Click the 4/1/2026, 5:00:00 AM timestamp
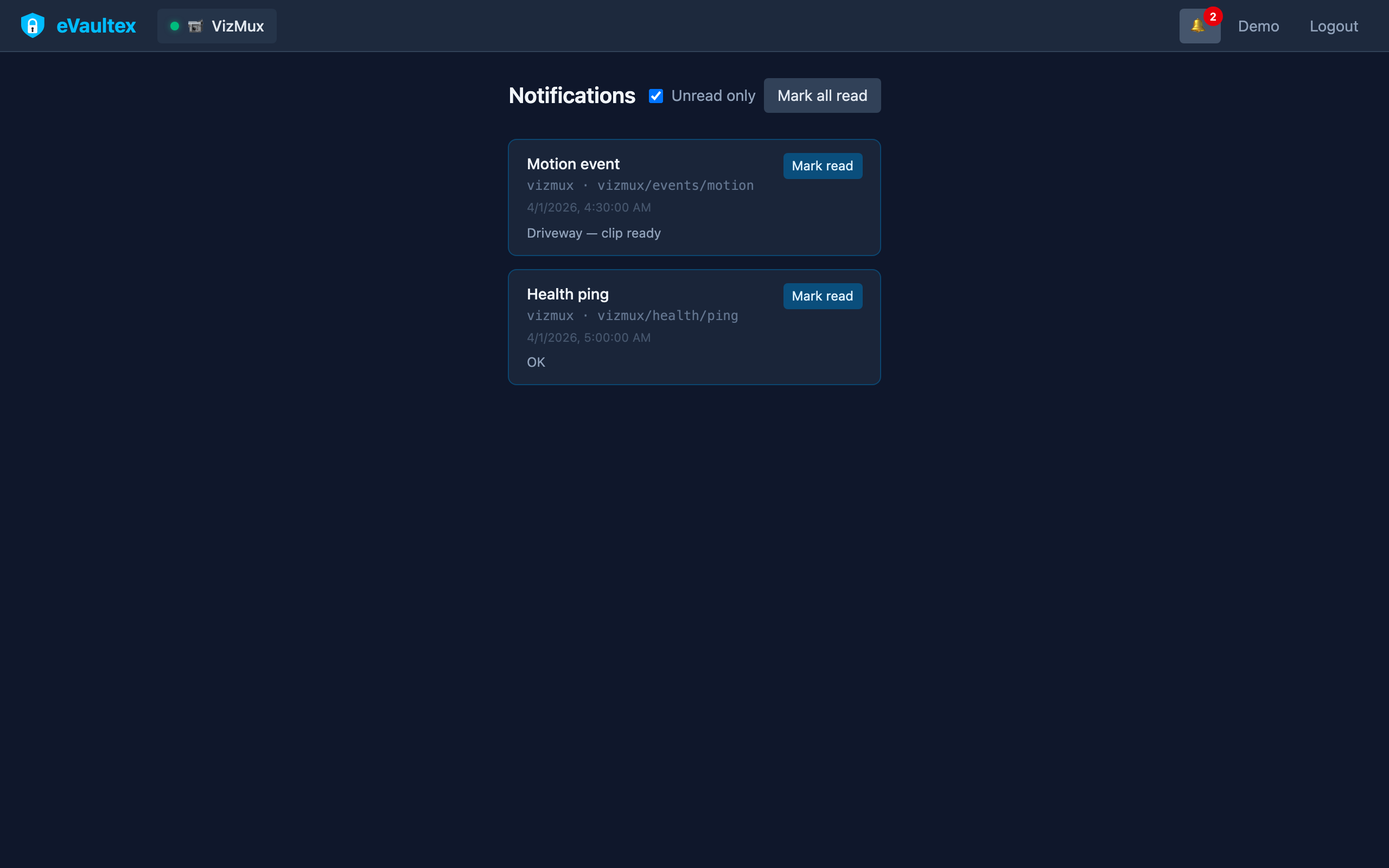 coord(589,337)
